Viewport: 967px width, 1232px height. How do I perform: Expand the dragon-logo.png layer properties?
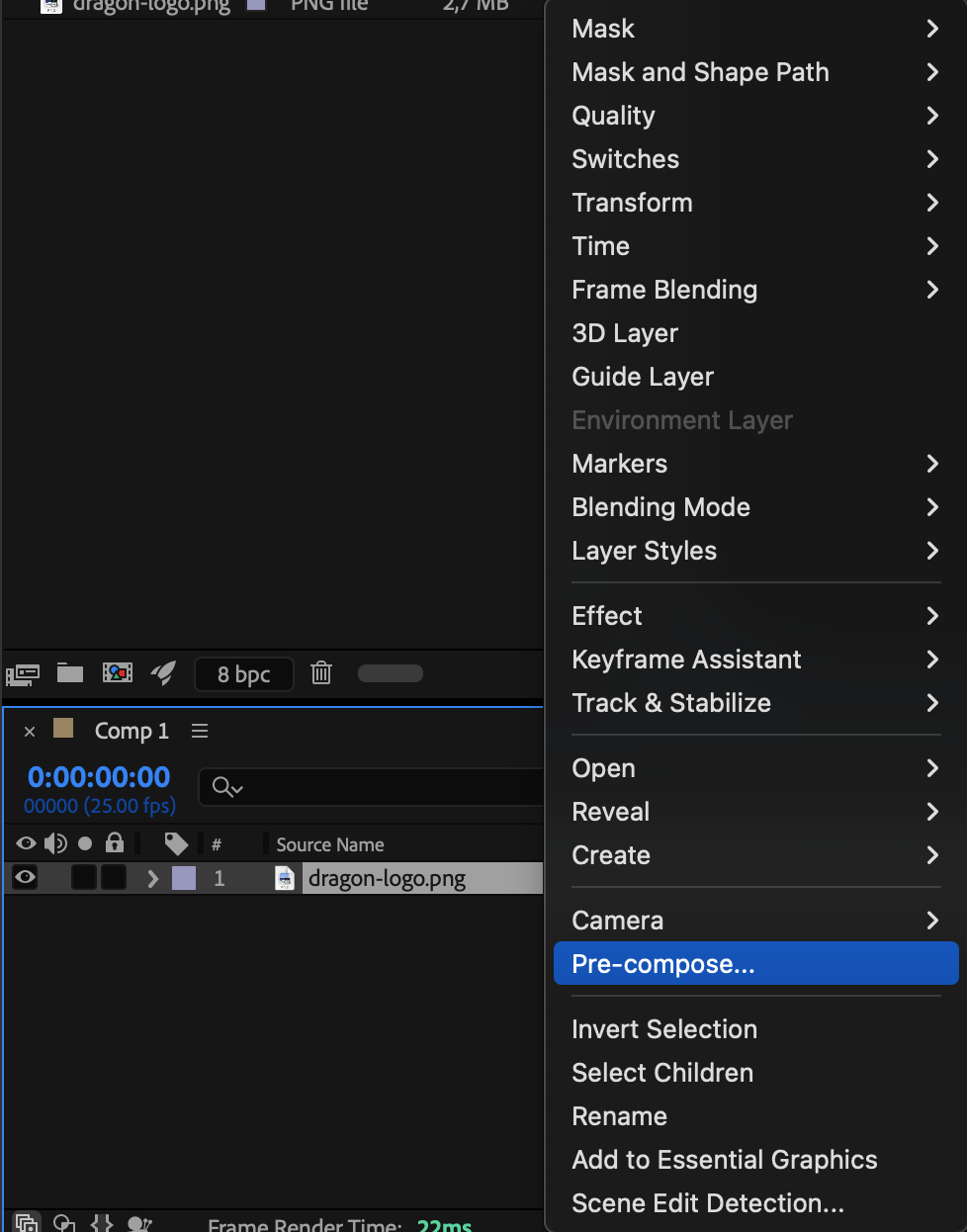tap(152, 878)
